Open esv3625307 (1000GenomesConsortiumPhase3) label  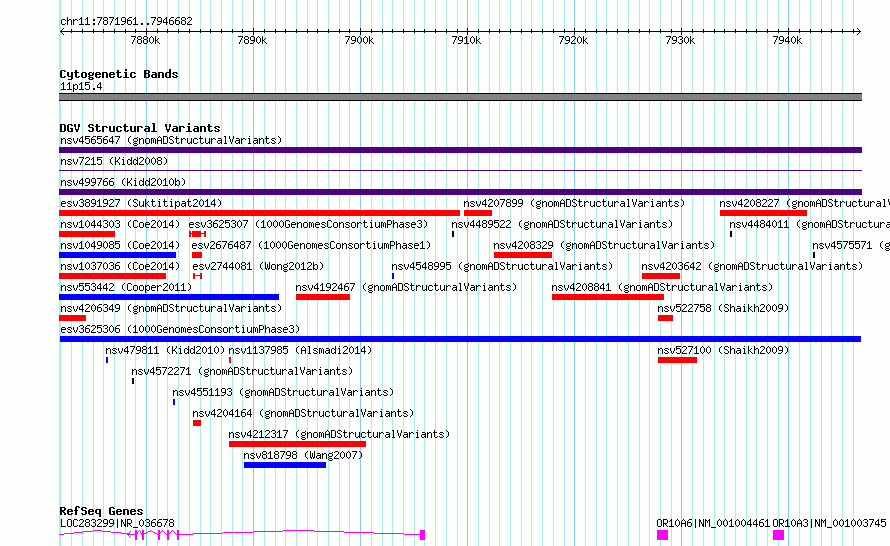(308, 224)
